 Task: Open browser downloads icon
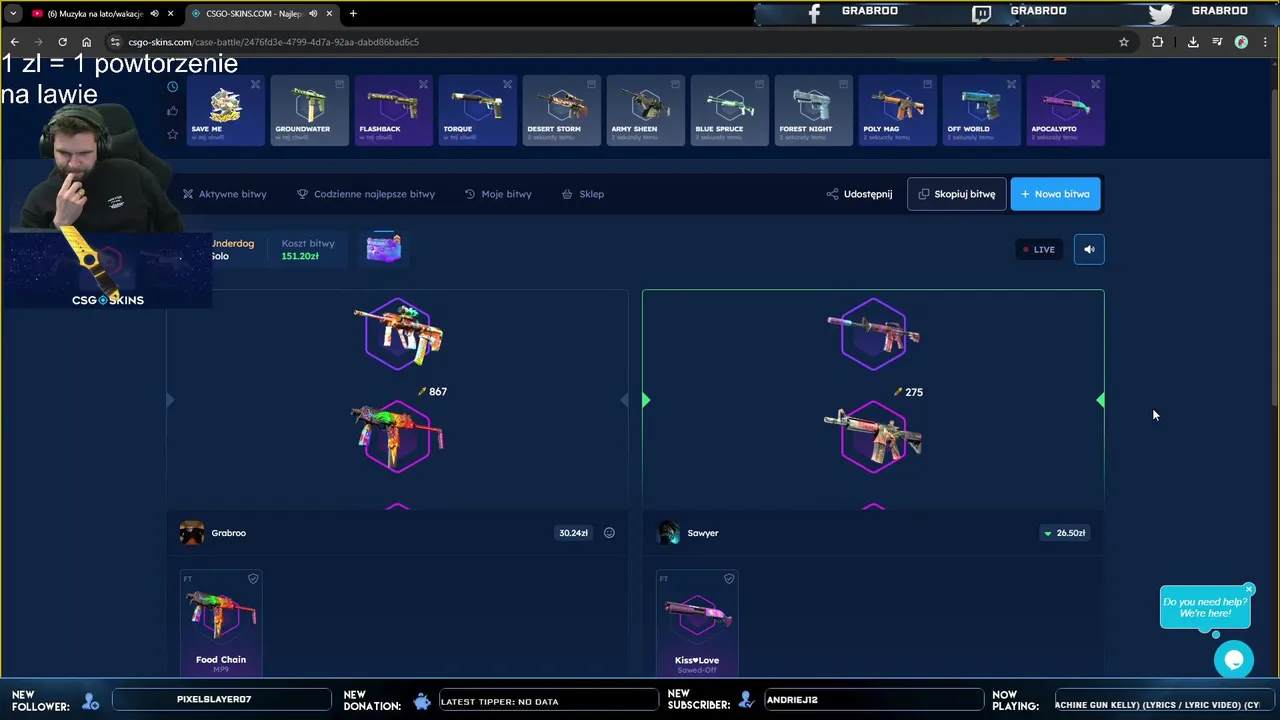(x=1193, y=42)
